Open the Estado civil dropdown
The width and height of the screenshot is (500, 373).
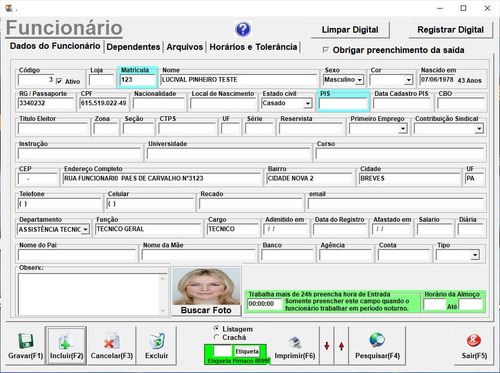[x=308, y=104]
